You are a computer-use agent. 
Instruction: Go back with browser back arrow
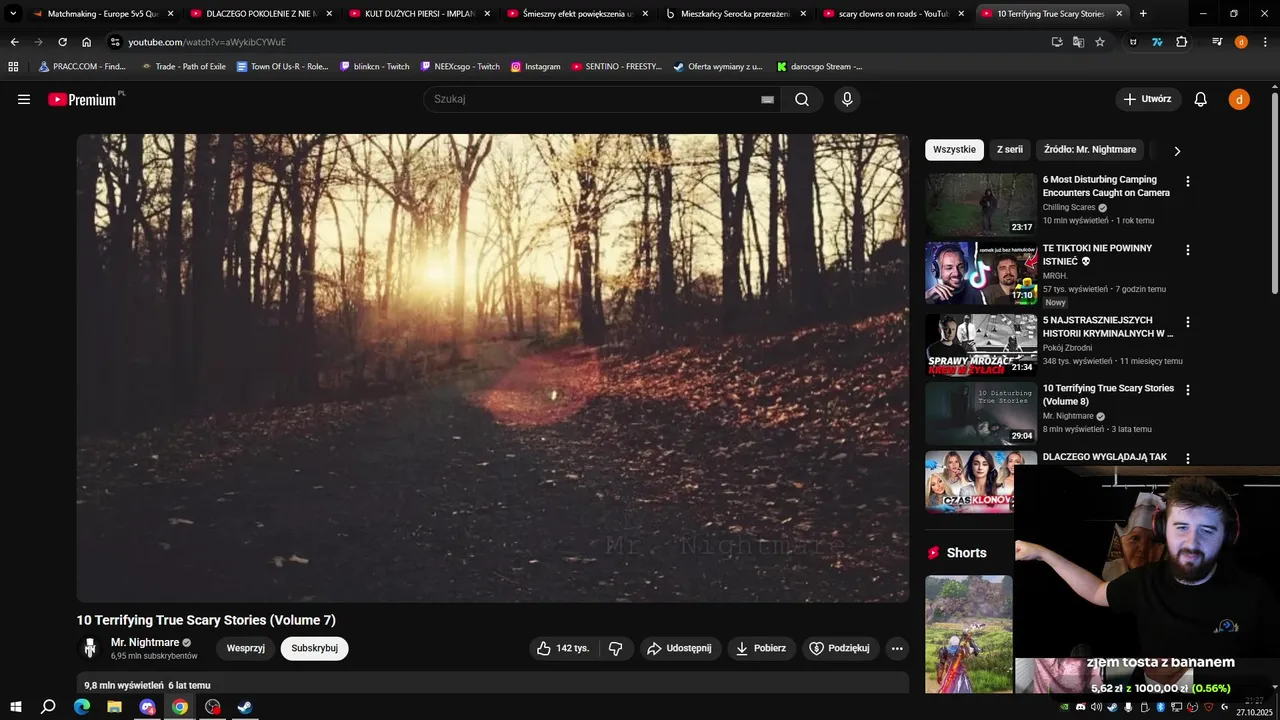pyautogui.click(x=14, y=42)
